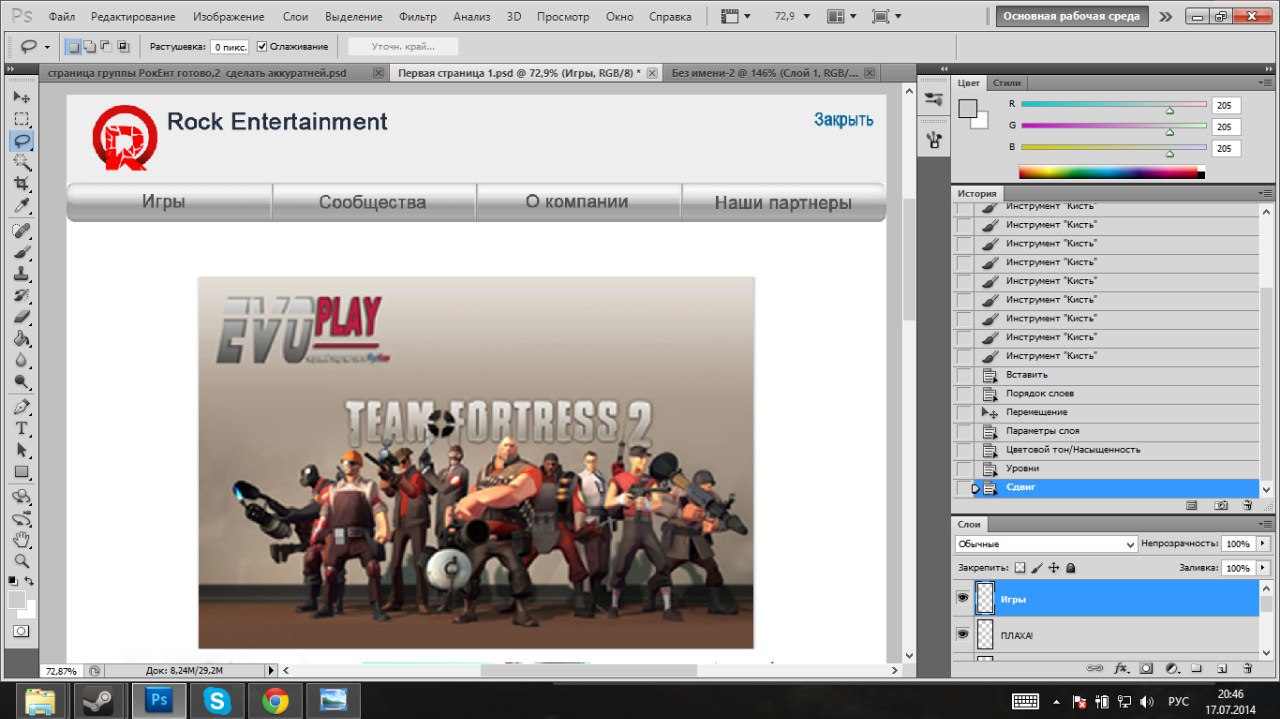Click the foreground color swatch in Color panel
Screen dimensions: 1280x719
click(x=967, y=109)
